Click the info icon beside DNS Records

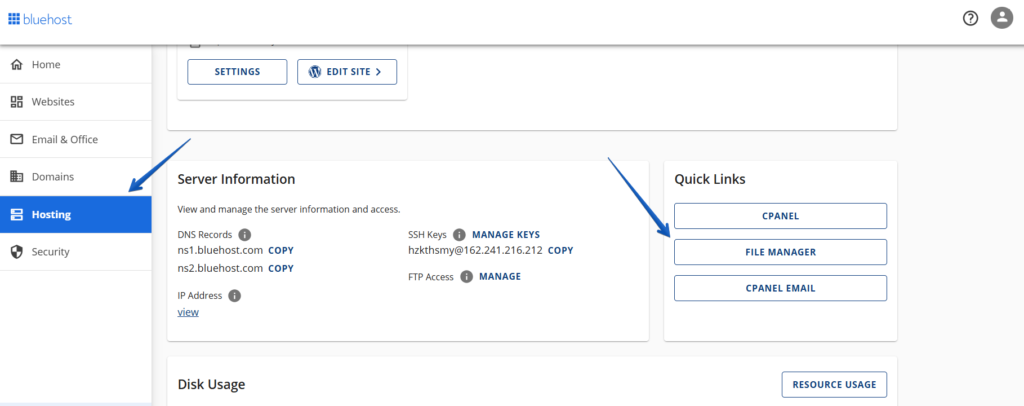click(244, 234)
